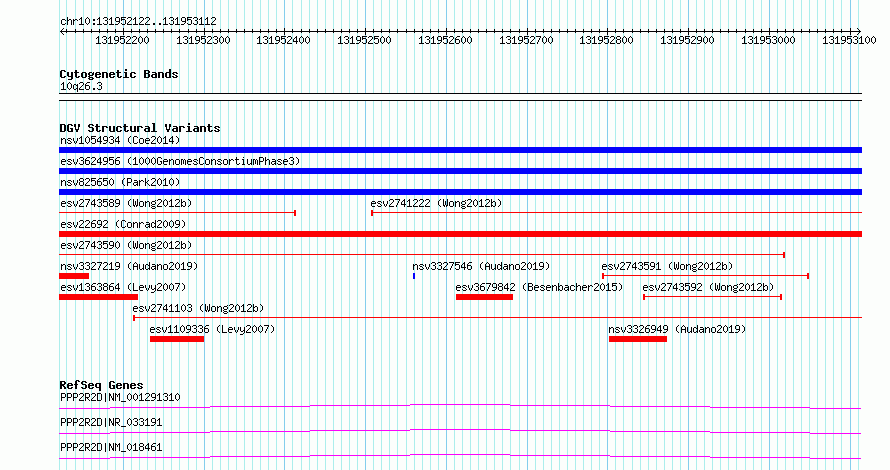This screenshot has width=890, height=470.
Task: Click the right arrow end of ruler
Action: [x=859, y=31]
